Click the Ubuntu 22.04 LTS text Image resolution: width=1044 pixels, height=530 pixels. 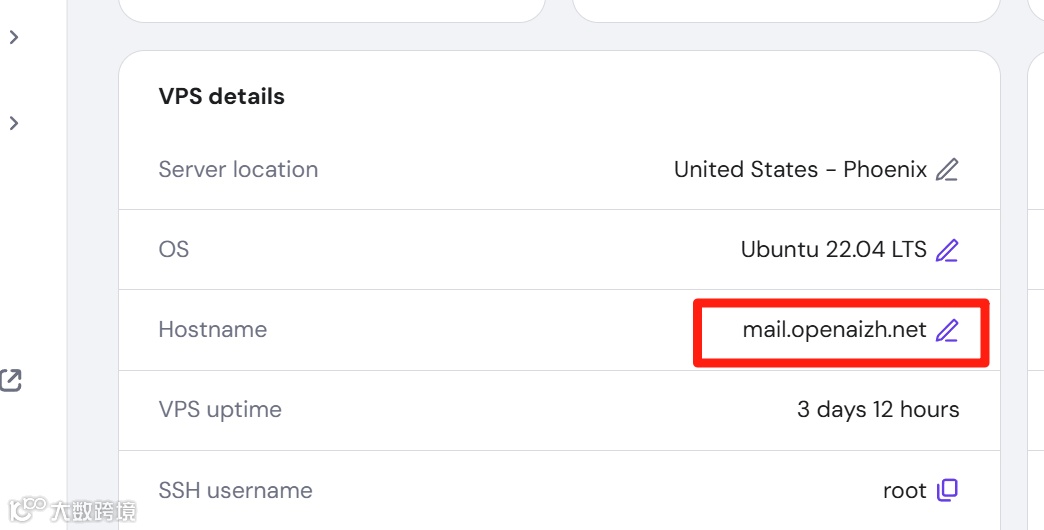point(833,249)
